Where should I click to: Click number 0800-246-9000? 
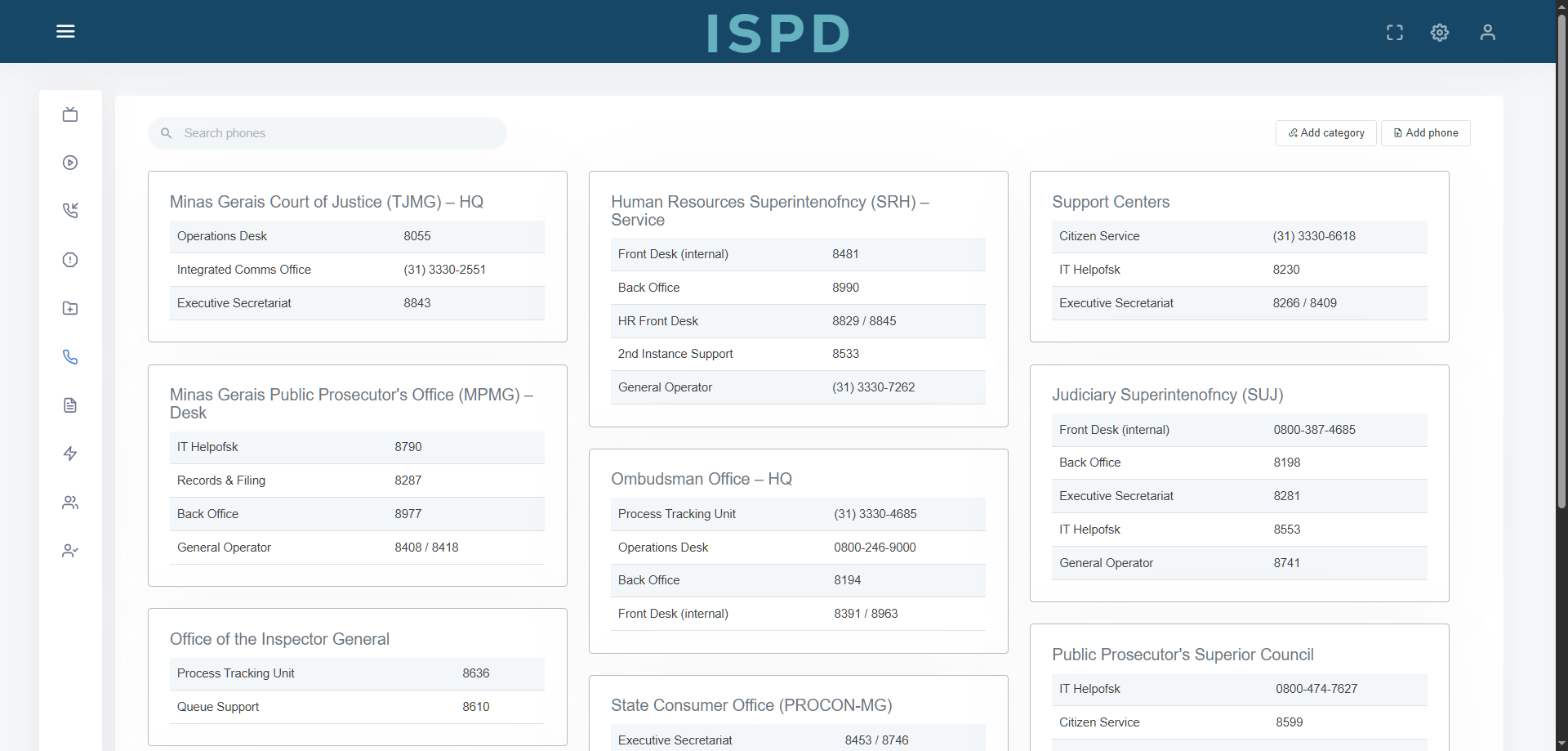(875, 548)
